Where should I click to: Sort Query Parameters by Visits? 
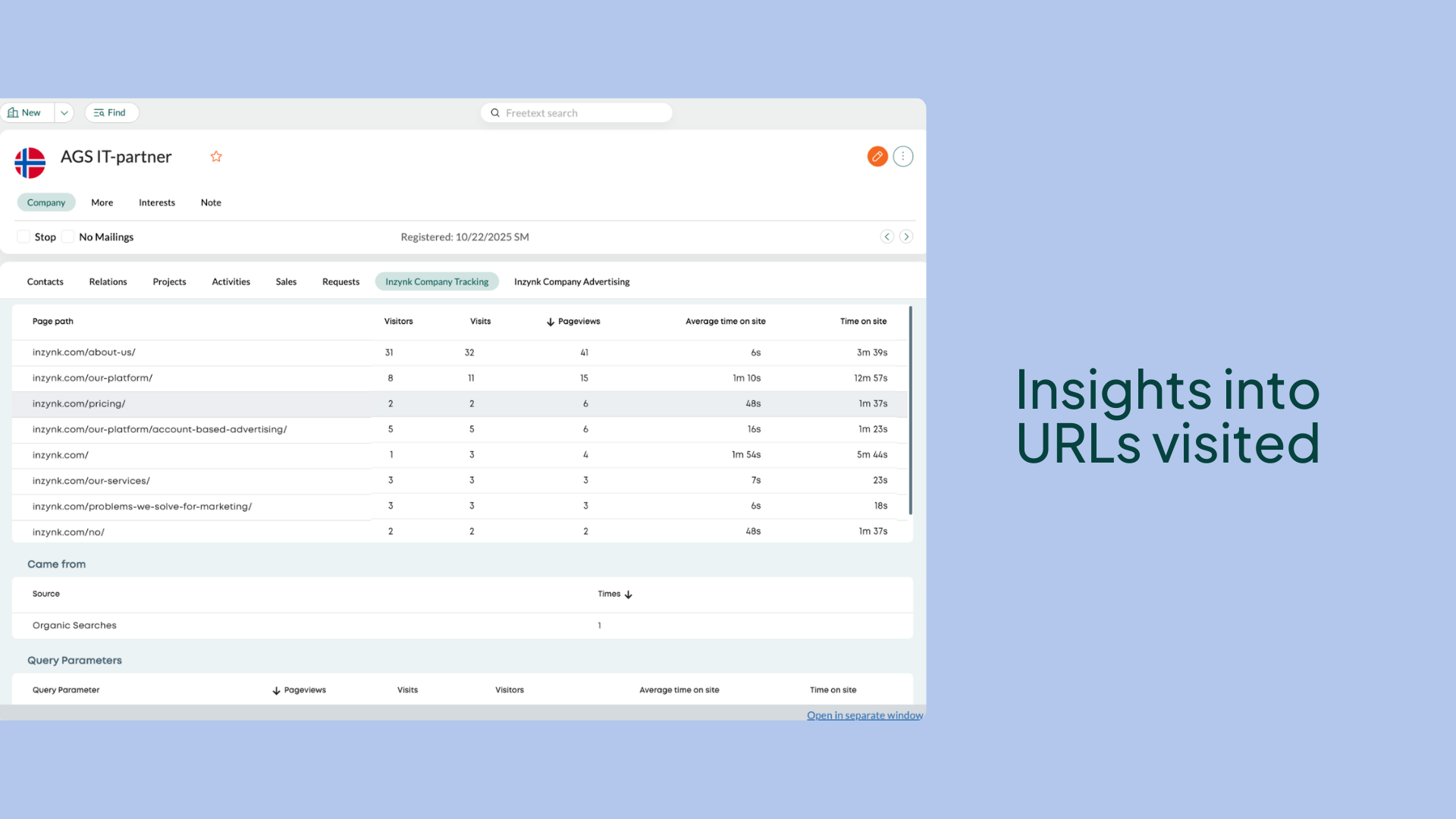click(408, 690)
